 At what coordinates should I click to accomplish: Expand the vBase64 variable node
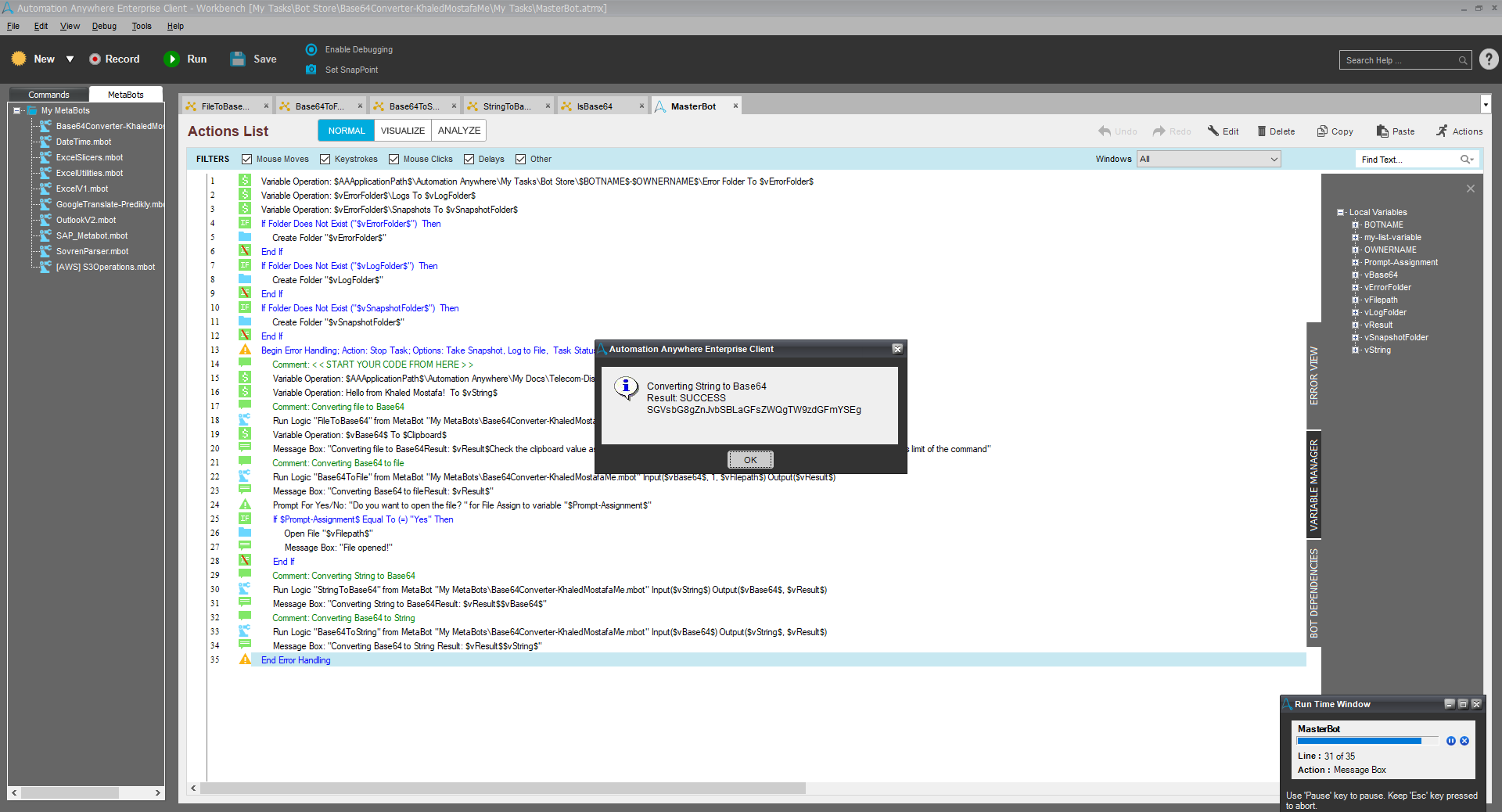point(1355,275)
